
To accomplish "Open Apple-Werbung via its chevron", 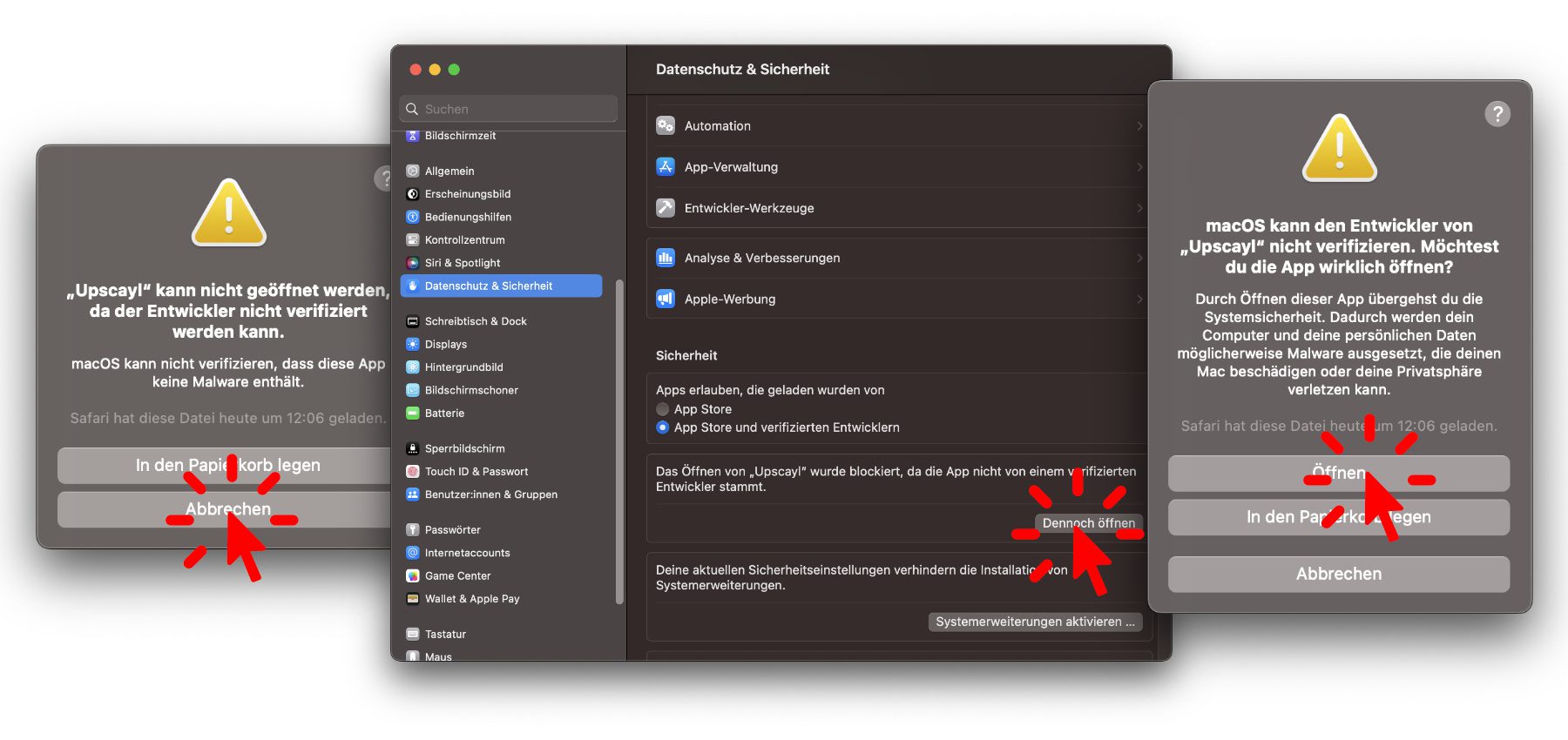I will (x=1139, y=299).
